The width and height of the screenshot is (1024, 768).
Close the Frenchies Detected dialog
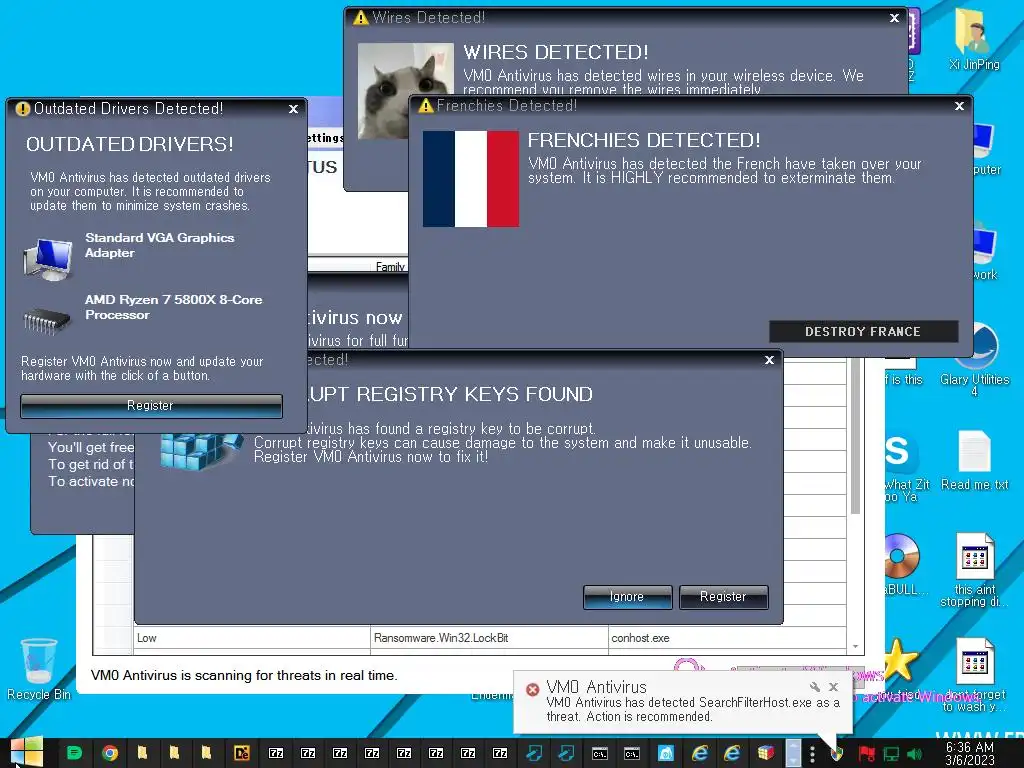[x=959, y=106]
